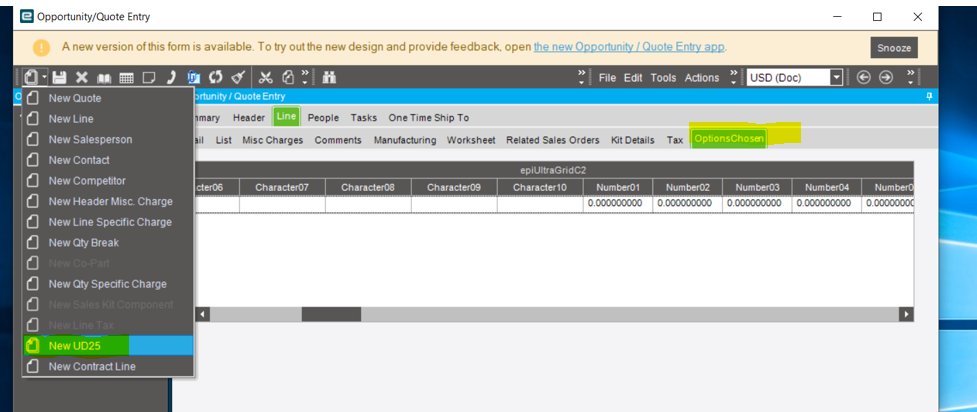Open the Tax sub-tab
977x412 pixels.
[x=675, y=140]
